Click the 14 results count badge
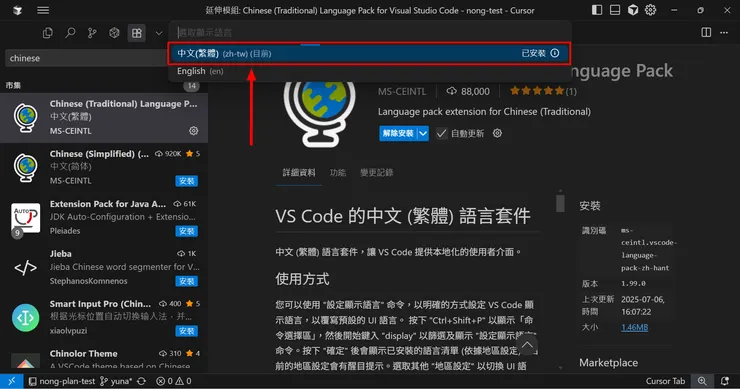740x389 pixels. tap(191, 86)
